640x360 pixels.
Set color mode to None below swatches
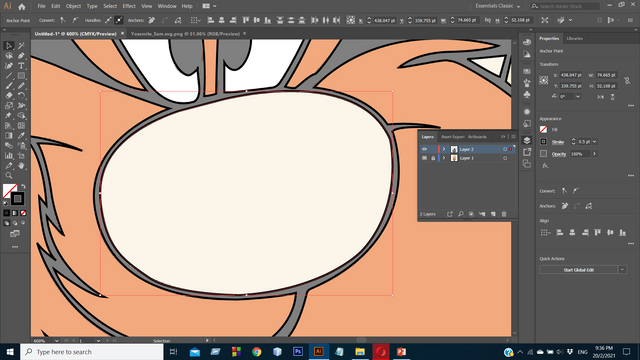(23, 213)
